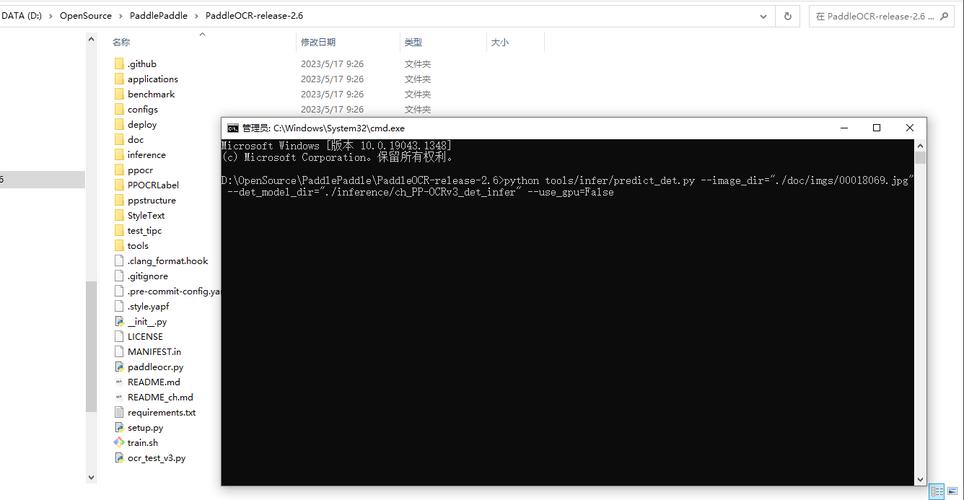The height and width of the screenshot is (500, 964).
Task: Go to PaddlePaddle in the breadcrumb
Action: [159, 16]
